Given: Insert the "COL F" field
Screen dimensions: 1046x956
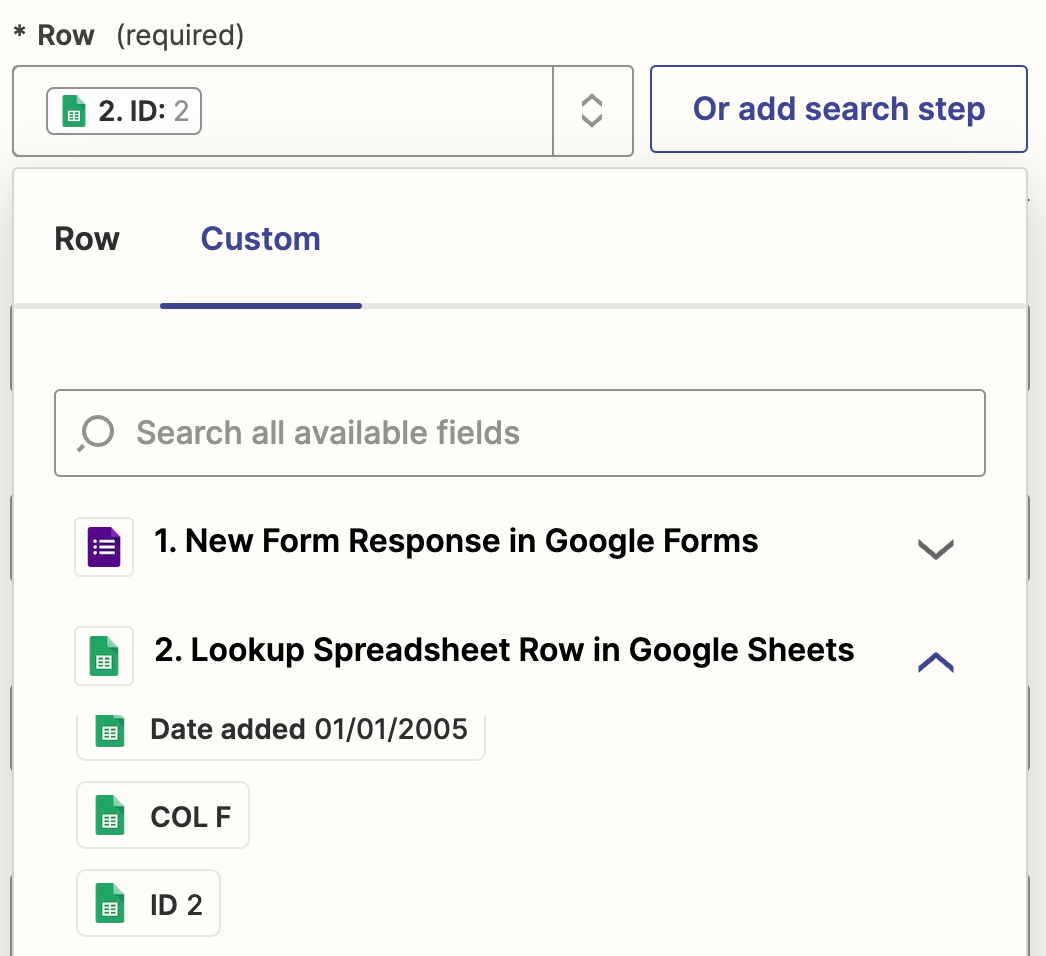Looking at the screenshot, I should [x=190, y=816].
